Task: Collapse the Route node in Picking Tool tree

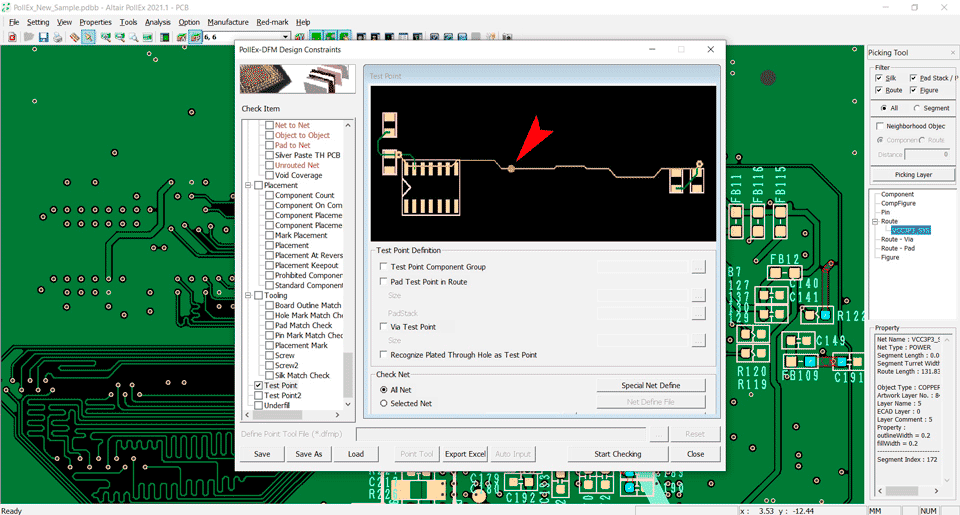Action: point(875,221)
